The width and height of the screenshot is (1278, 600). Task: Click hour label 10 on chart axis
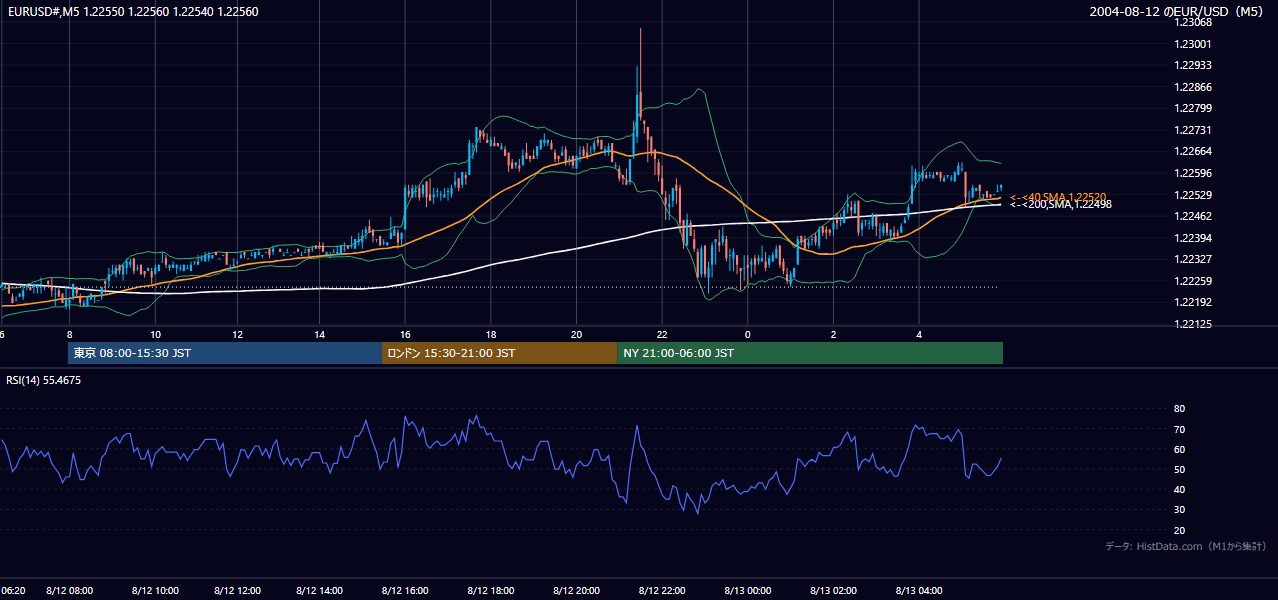(155, 334)
